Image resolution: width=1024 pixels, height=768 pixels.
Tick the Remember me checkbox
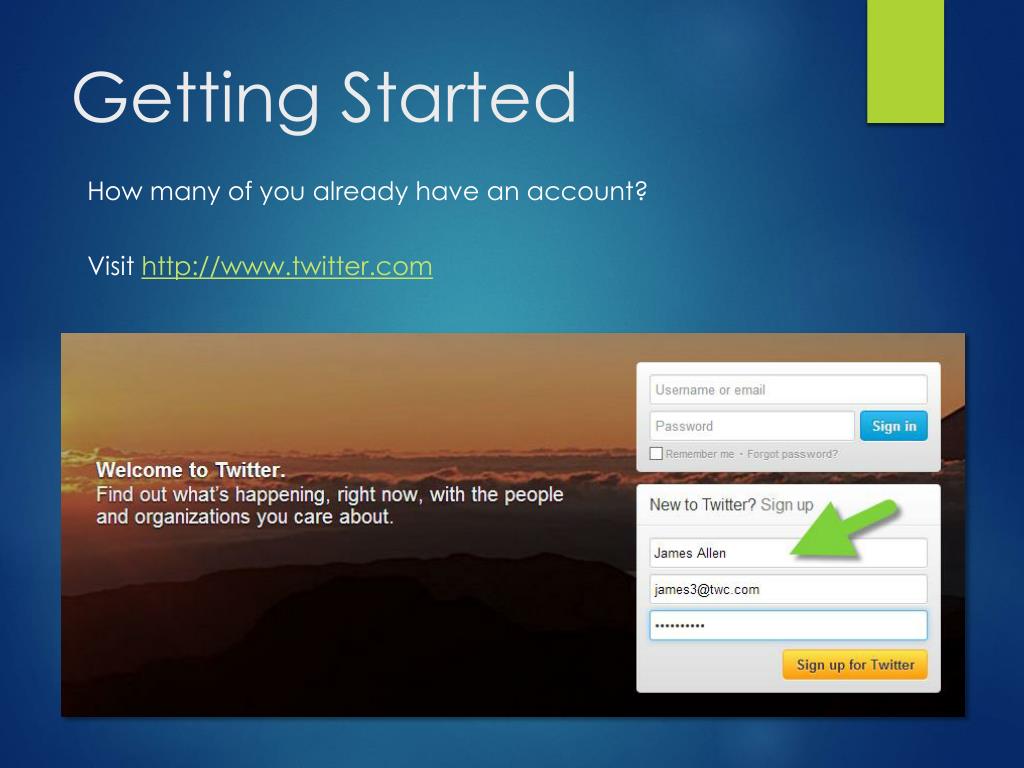click(x=656, y=453)
